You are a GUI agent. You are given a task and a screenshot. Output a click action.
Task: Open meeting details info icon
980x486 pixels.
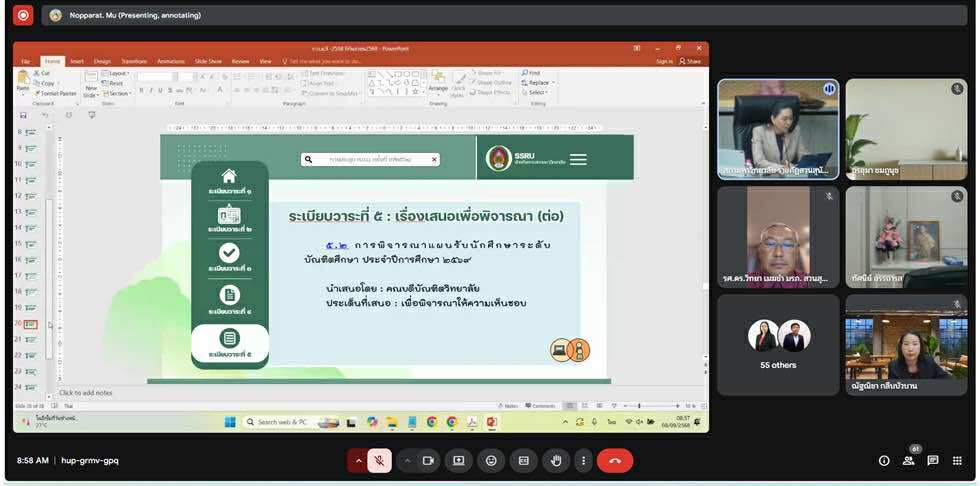(883, 461)
